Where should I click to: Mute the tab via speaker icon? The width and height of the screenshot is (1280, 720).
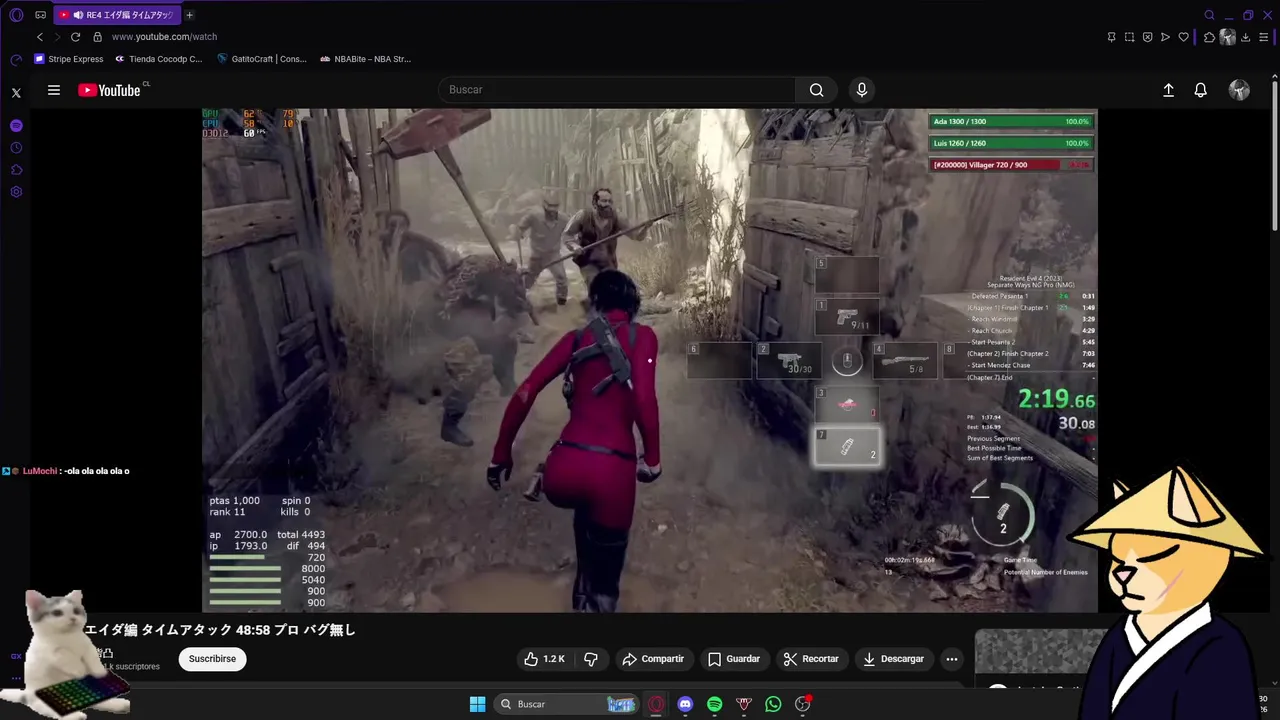click(x=77, y=15)
